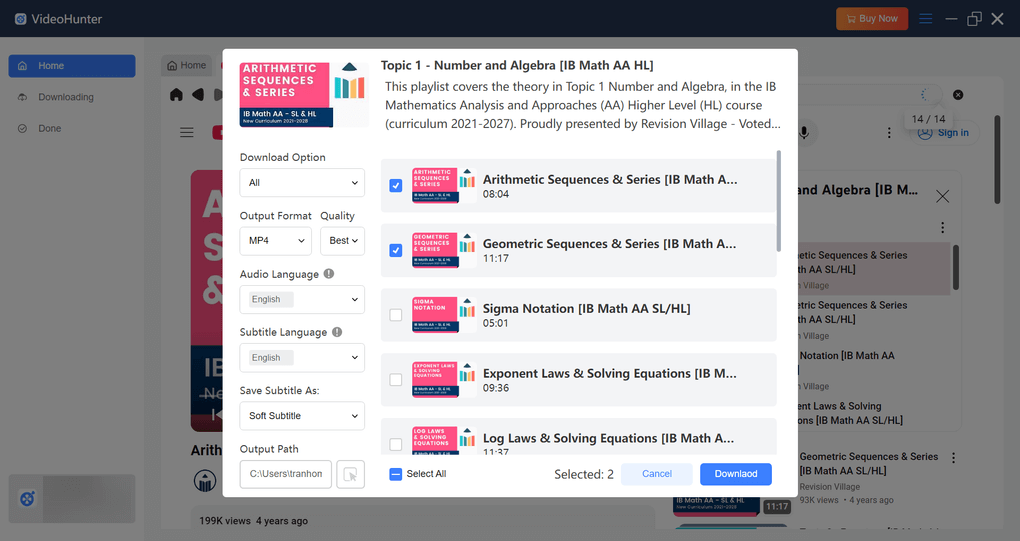The image size is (1020, 541).
Task: Open the Download Option dropdown
Action: (x=302, y=183)
